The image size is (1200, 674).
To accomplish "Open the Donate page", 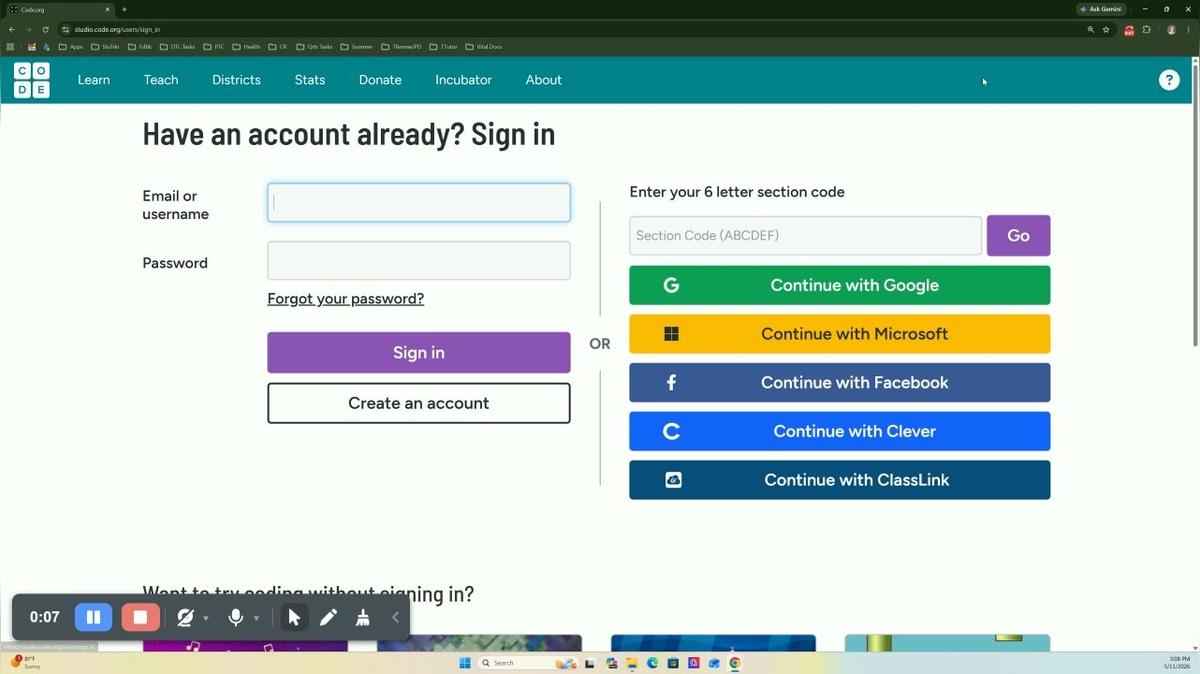I will (380, 80).
